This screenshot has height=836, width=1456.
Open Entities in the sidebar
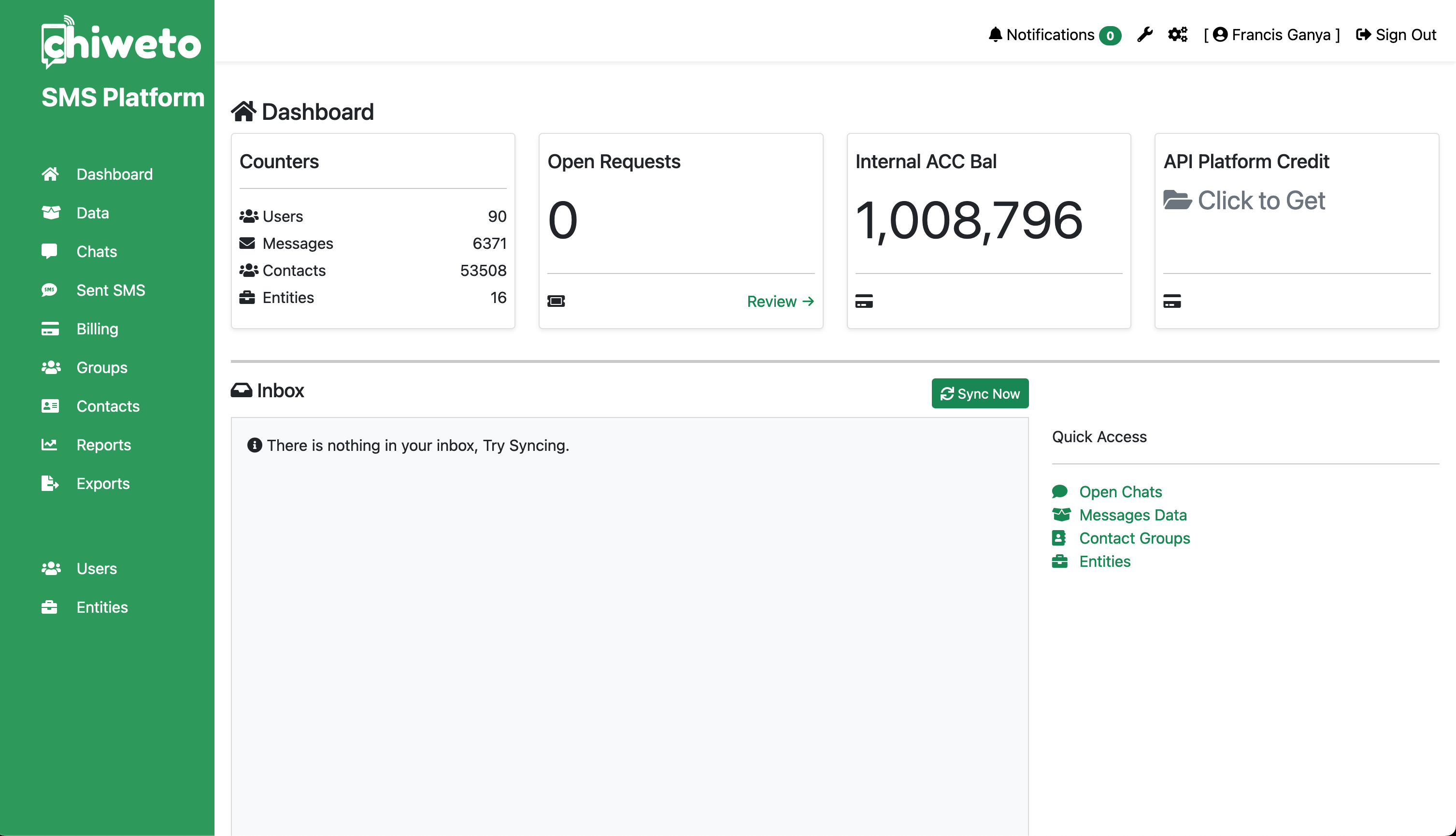(x=103, y=607)
